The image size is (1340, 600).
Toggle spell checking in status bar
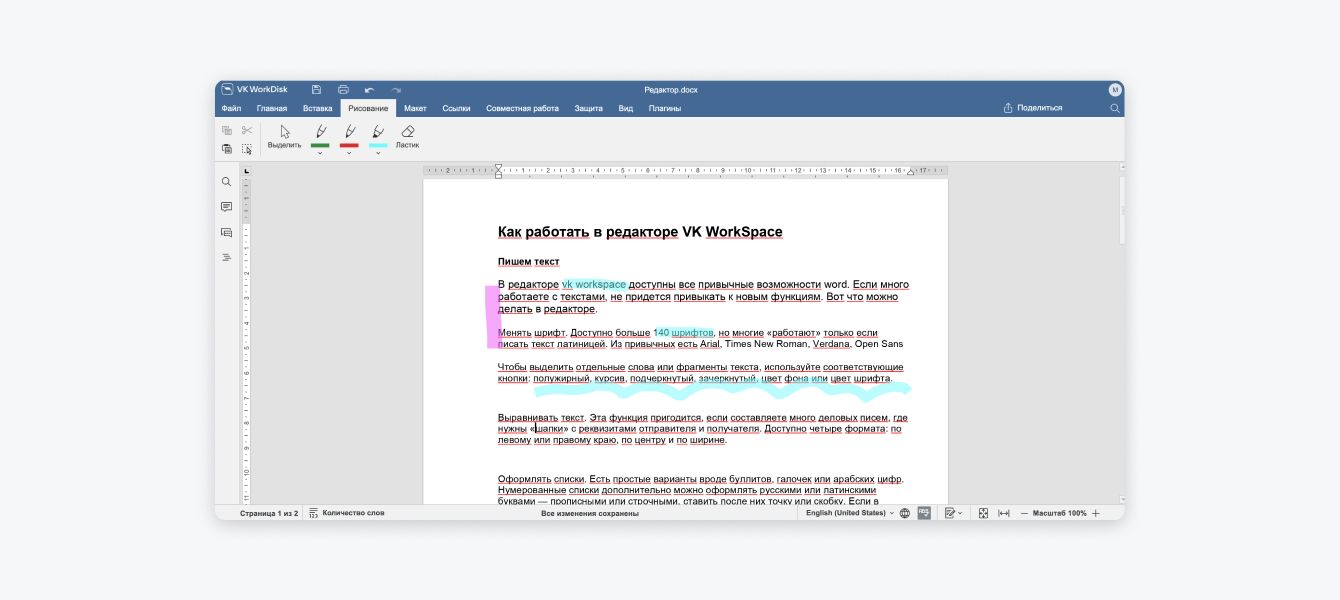click(924, 513)
